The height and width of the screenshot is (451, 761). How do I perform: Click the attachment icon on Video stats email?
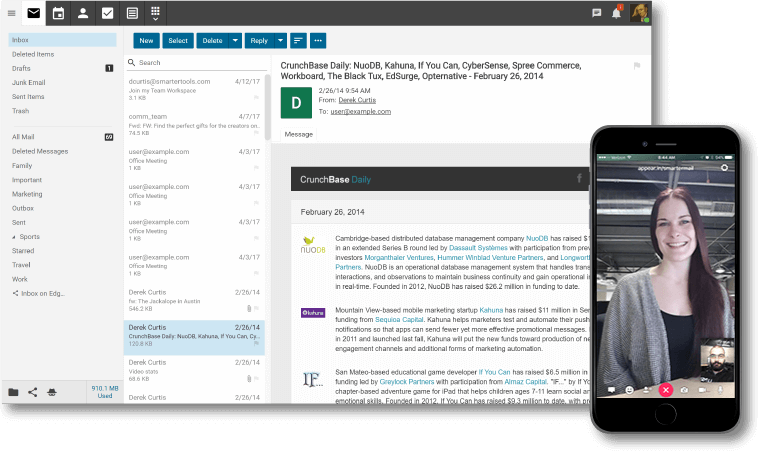[x=249, y=379]
